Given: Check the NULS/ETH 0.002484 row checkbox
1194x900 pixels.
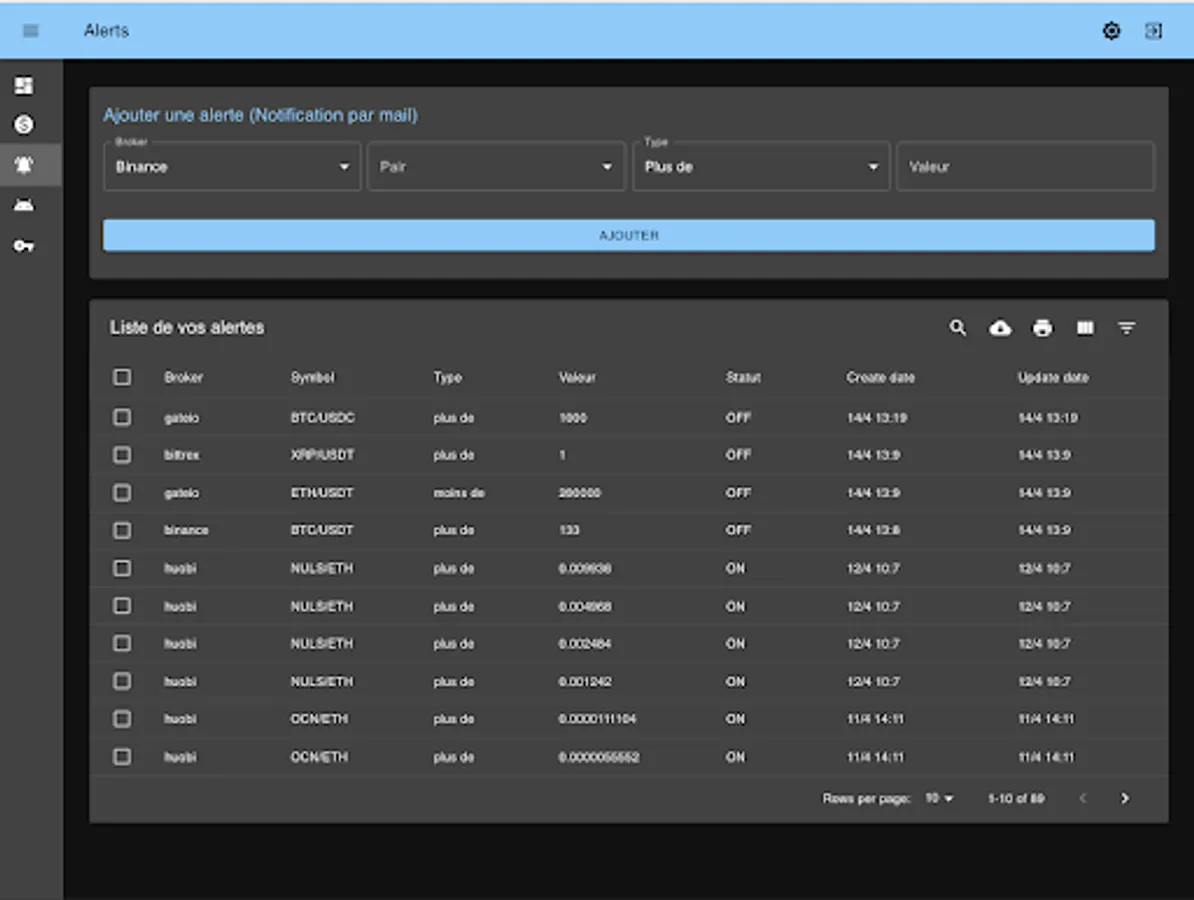Looking at the screenshot, I should point(122,643).
